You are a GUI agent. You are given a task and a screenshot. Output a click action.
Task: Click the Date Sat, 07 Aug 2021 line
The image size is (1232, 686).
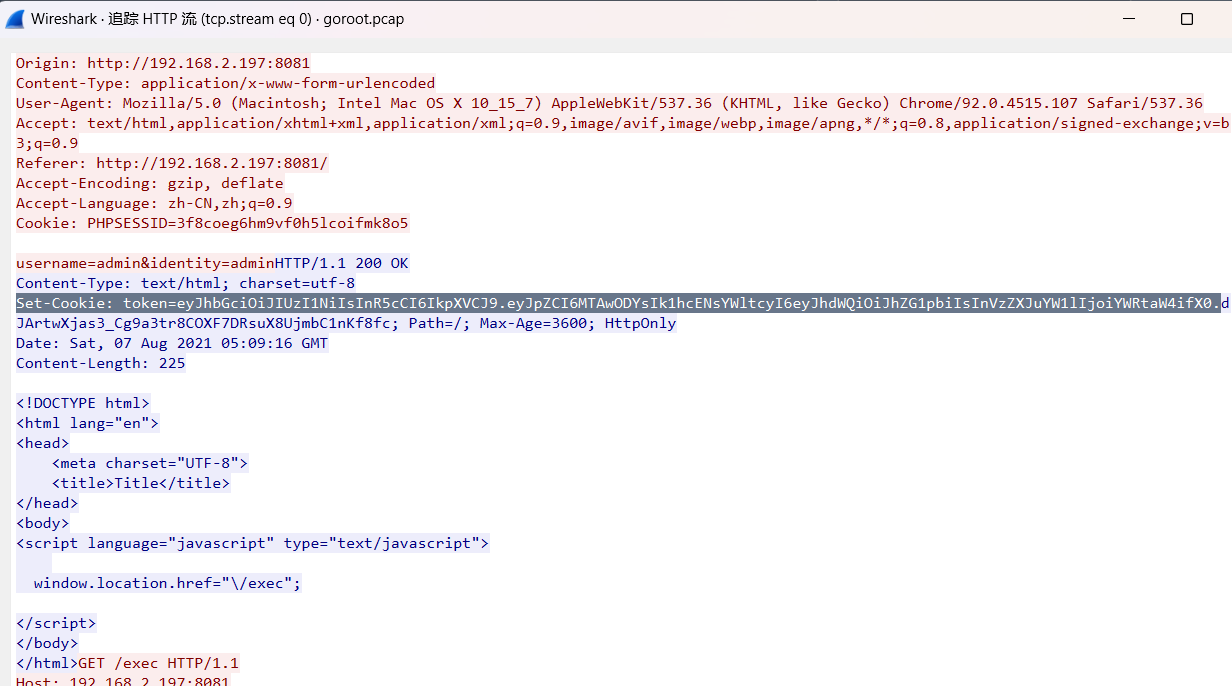(x=171, y=343)
